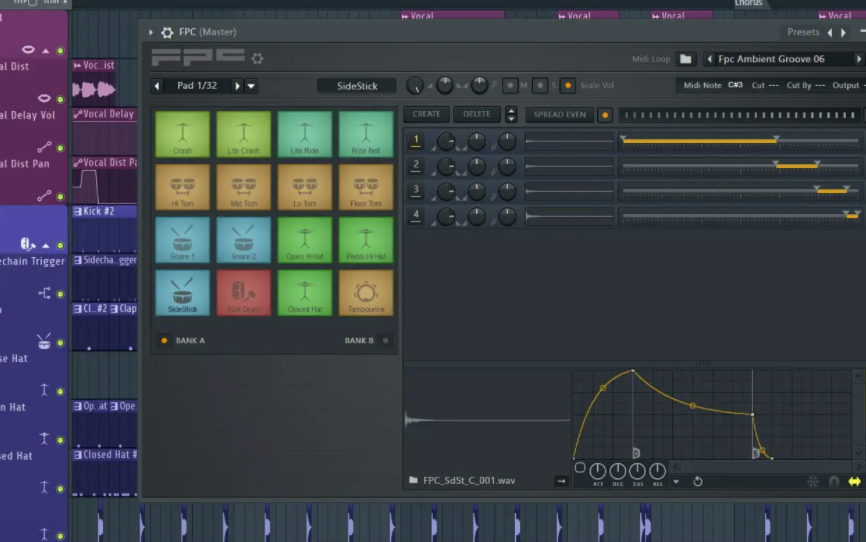Select layer 3 row number
Image resolution: width=866 pixels, height=542 pixels.
(x=416, y=190)
